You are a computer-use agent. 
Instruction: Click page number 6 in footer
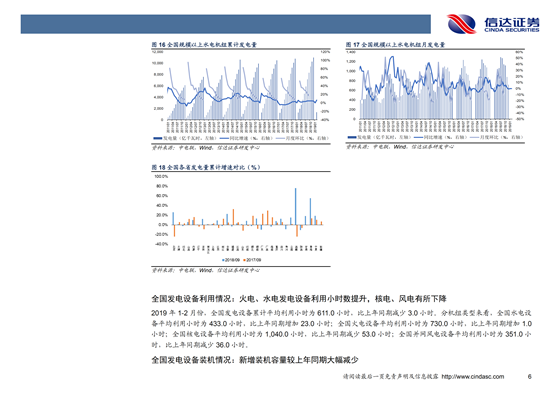(530, 377)
